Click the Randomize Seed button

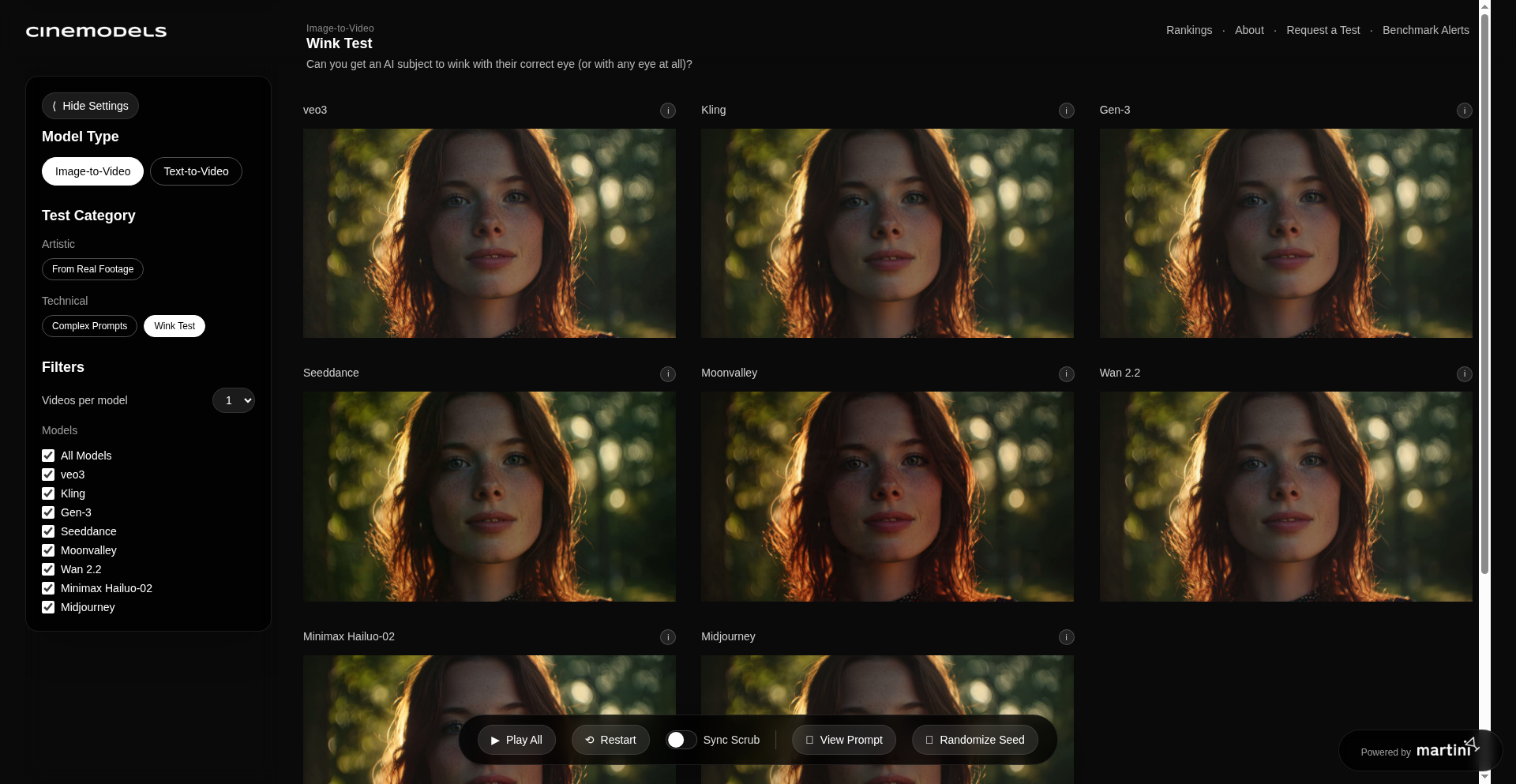[975, 740]
